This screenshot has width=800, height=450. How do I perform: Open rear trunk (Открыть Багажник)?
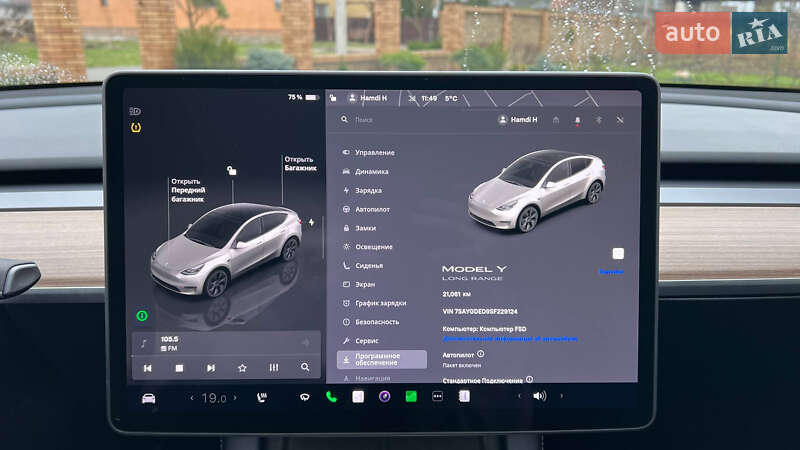click(x=301, y=164)
